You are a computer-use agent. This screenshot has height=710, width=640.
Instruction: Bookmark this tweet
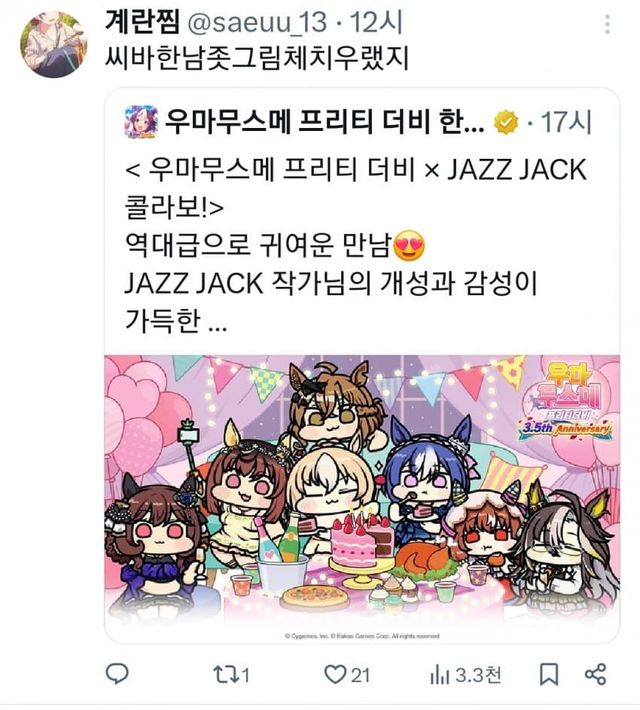[549, 675]
